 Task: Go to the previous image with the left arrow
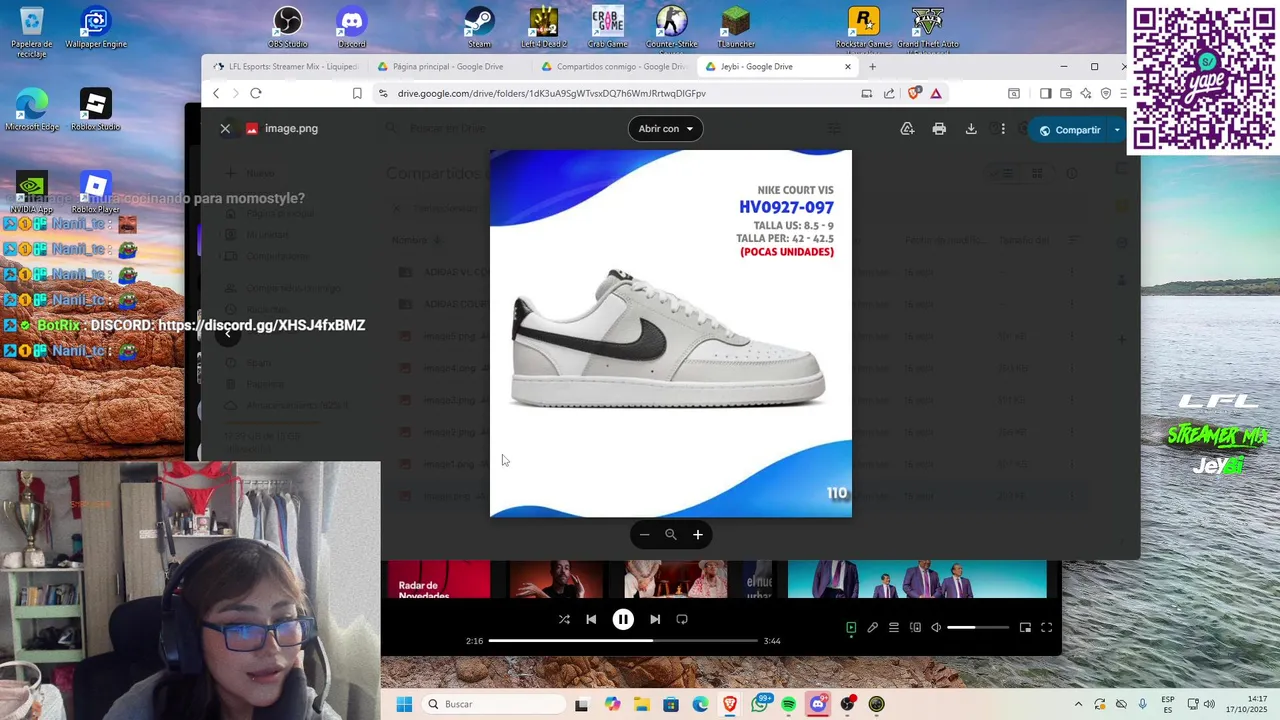pos(228,335)
